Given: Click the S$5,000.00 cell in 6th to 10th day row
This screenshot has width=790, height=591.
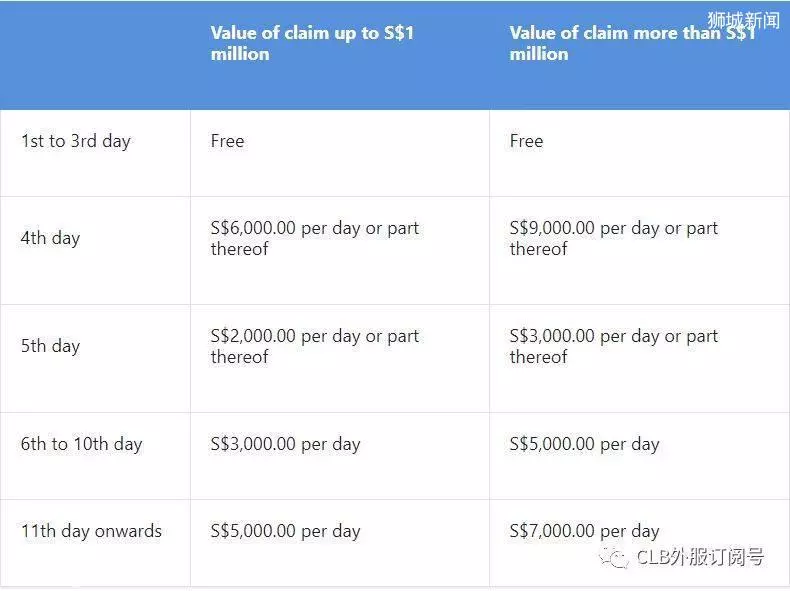Looking at the screenshot, I should click(x=584, y=444).
